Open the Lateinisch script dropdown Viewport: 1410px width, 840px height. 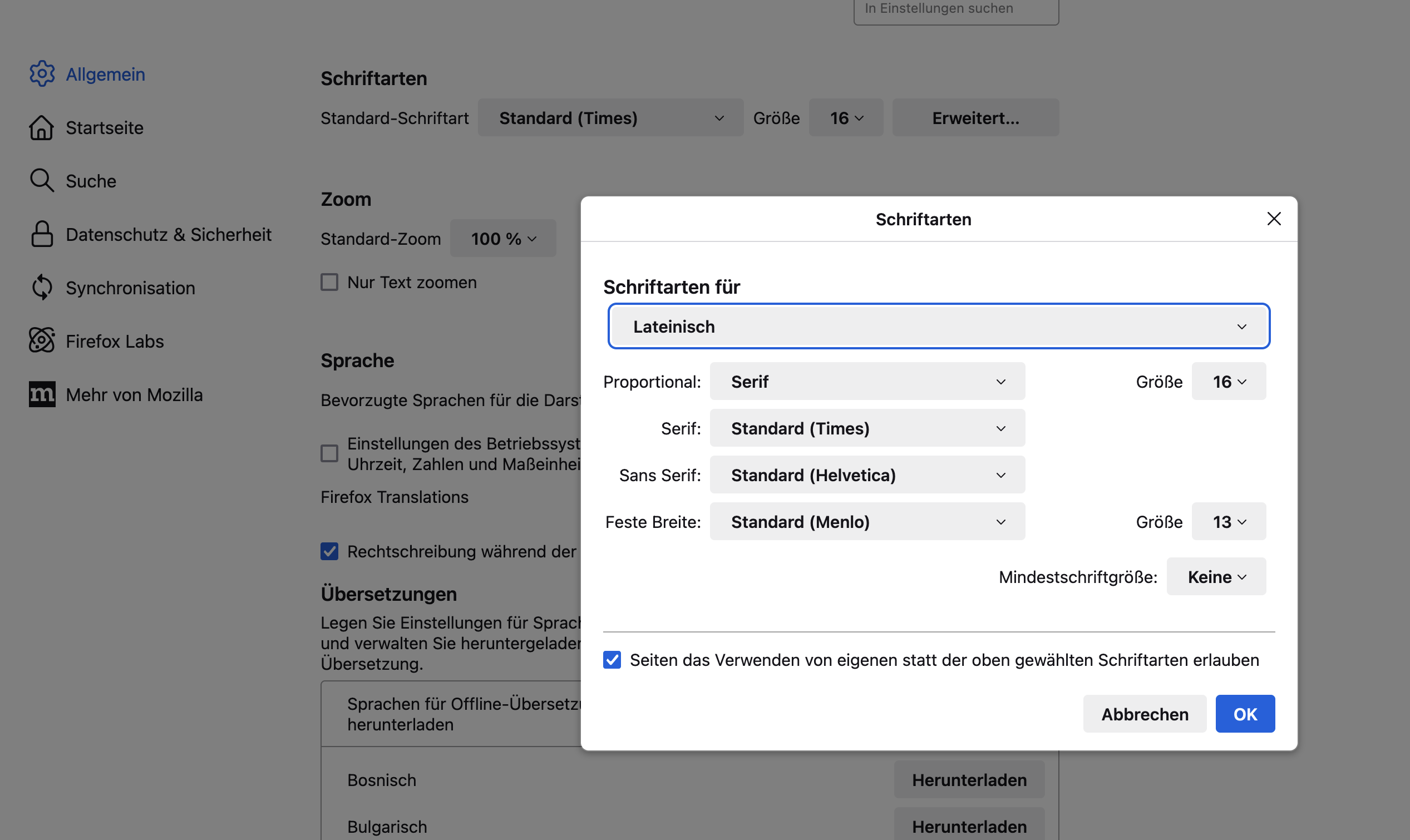(939, 327)
